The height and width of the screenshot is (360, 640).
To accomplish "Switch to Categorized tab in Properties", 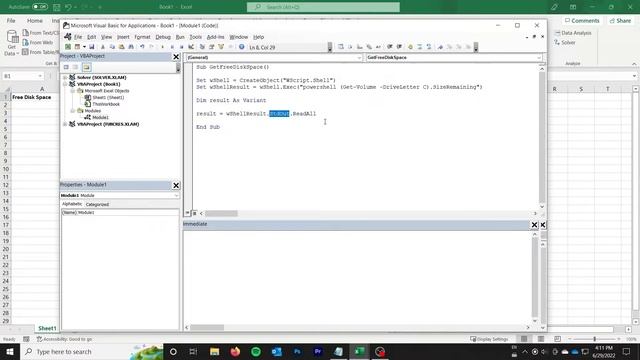I will click(x=97, y=204).
